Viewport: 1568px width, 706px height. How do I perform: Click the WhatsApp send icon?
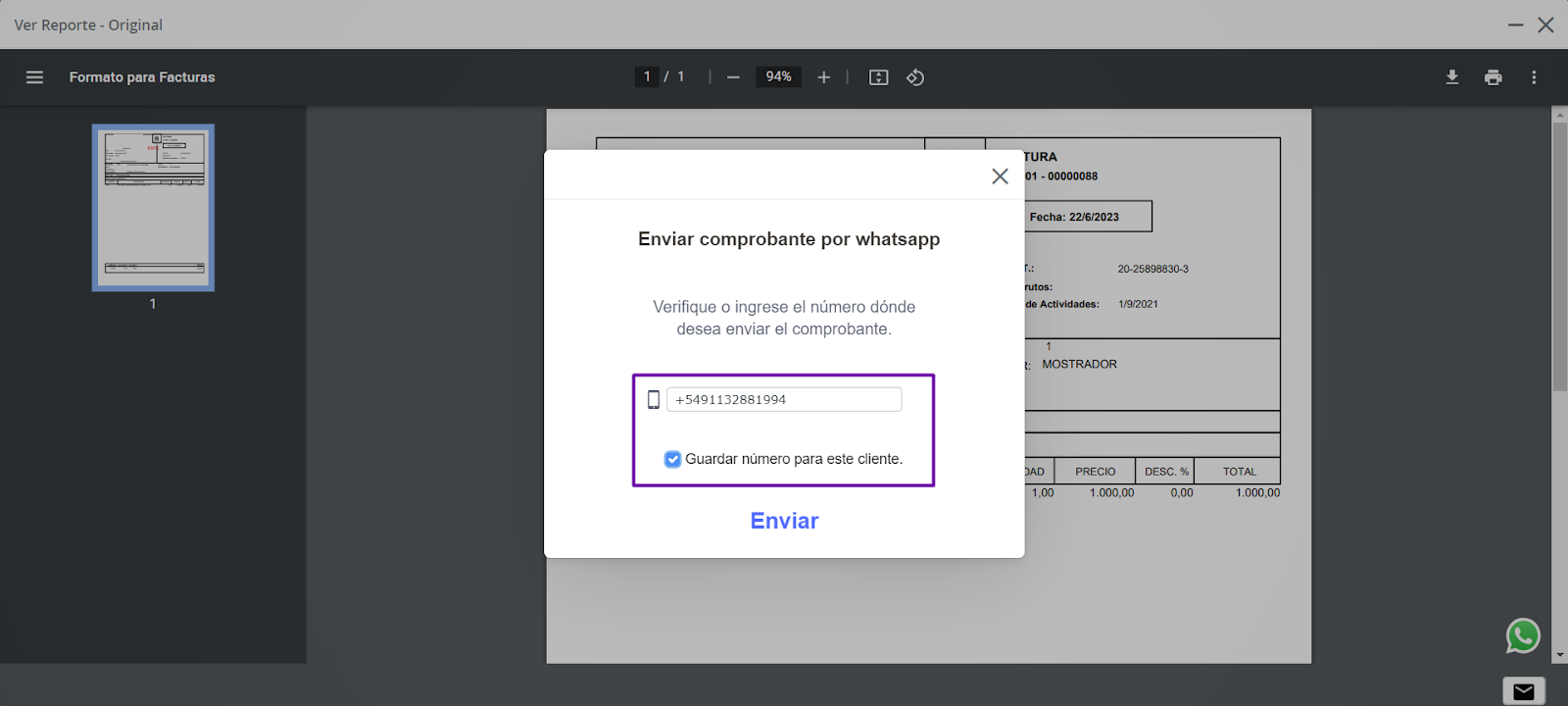1523,636
